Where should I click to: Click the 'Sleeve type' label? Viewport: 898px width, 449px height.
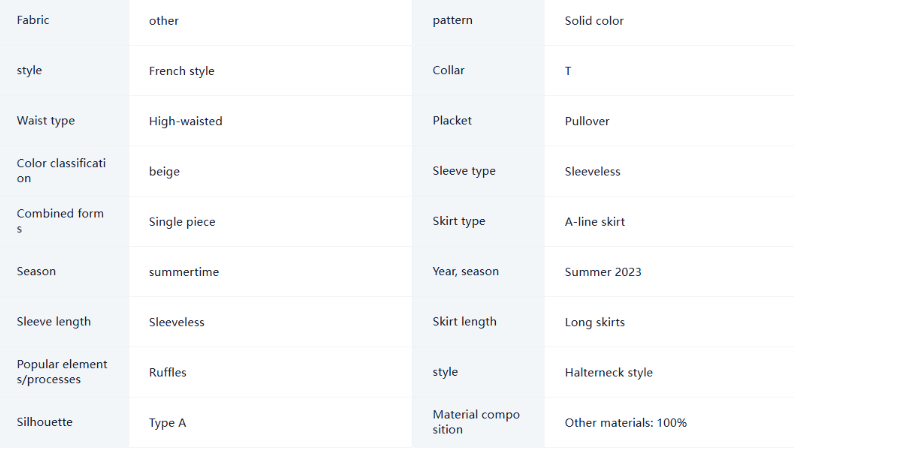[x=464, y=171]
